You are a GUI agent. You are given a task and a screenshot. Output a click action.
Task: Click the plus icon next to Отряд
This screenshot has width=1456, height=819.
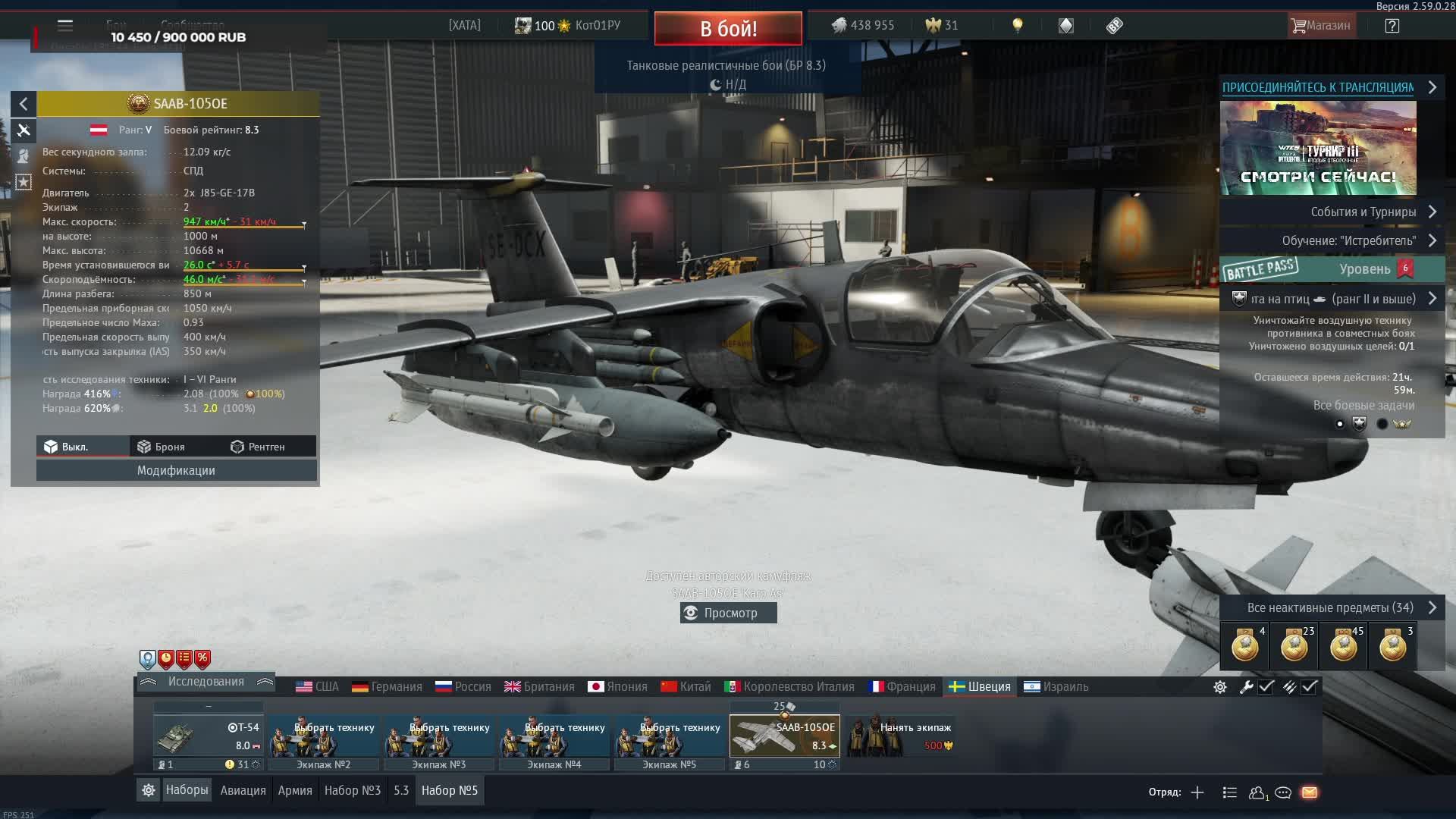(1197, 792)
